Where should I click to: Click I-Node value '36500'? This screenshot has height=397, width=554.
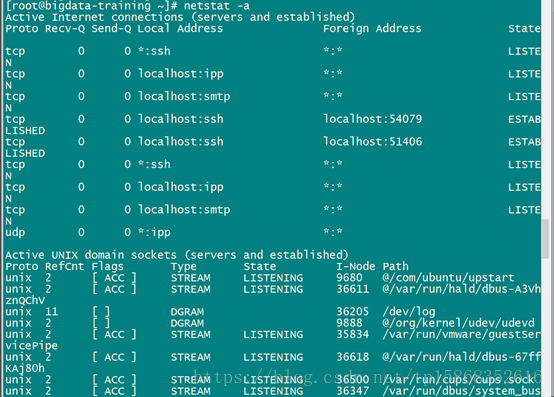click(x=353, y=380)
